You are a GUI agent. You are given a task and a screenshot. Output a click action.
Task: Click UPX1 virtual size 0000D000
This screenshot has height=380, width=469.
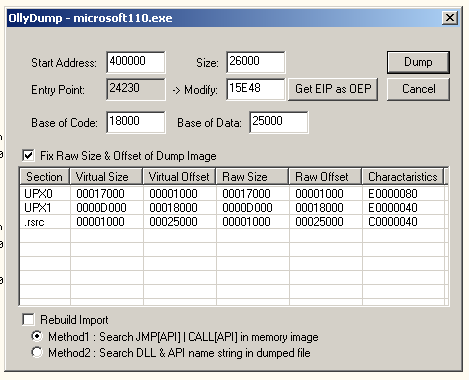pyautogui.click(x=101, y=208)
